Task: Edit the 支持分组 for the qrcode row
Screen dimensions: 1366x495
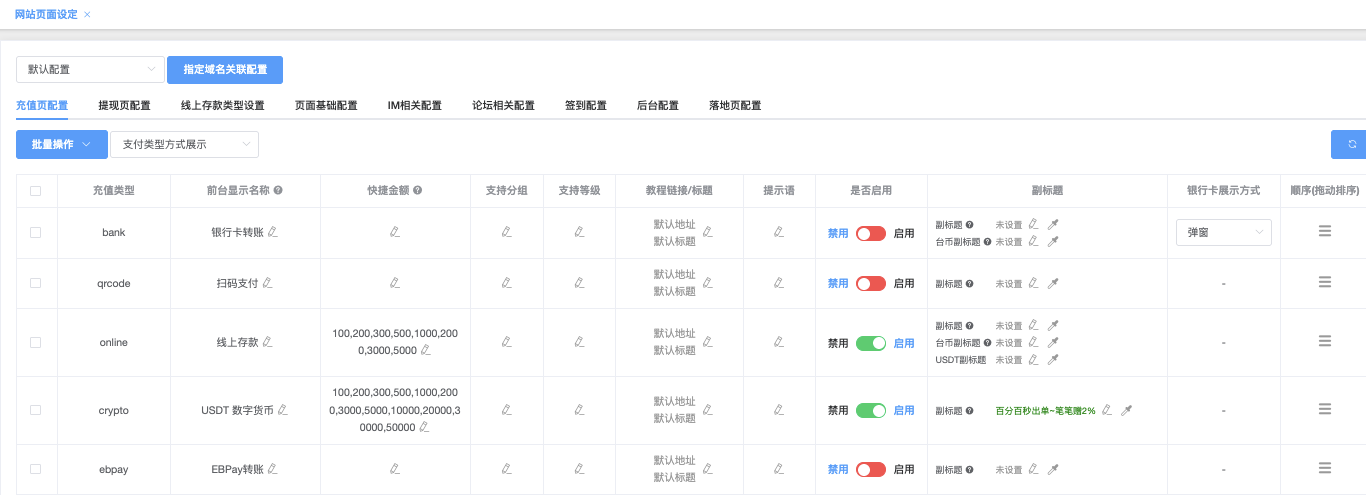Action: coord(507,283)
